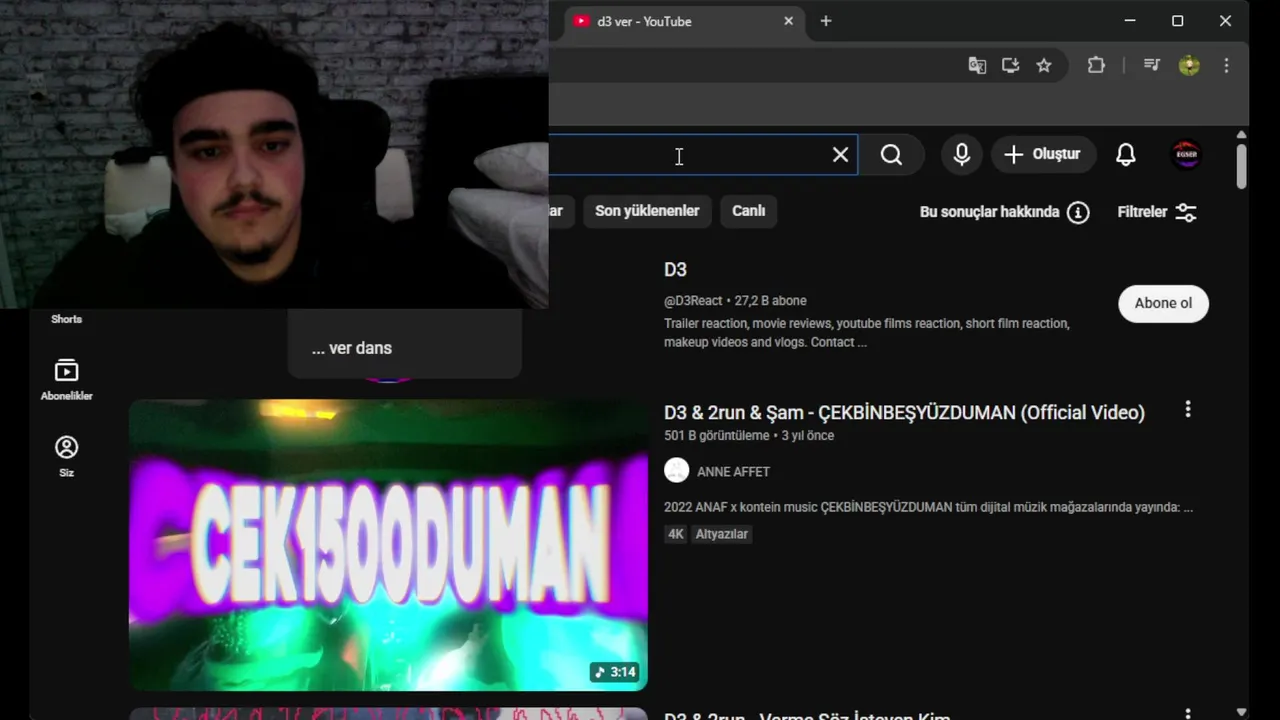The height and width of the screenshot is (720, 1280).
Task: Click the D3 channel description text
Action: tap(866, 333)
